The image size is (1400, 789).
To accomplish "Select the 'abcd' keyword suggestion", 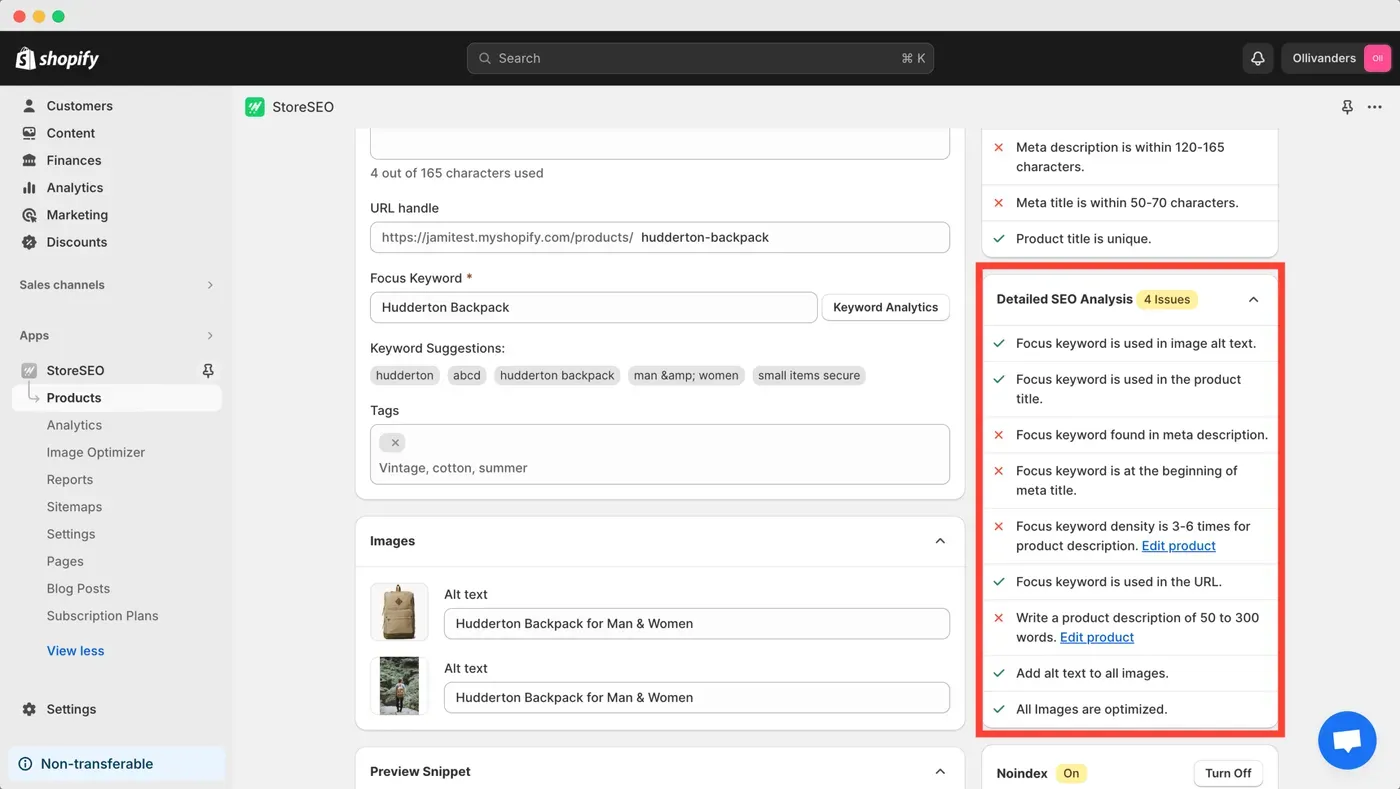I will [467, 376].
